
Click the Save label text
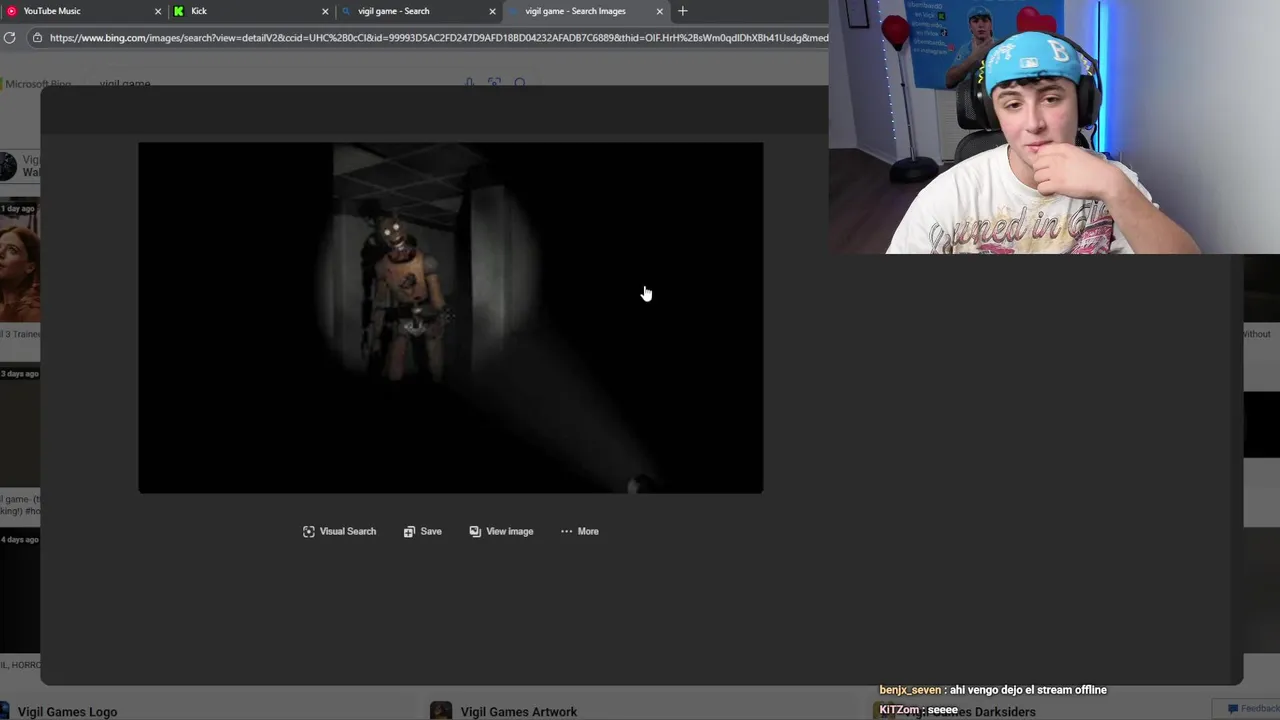click(x=431, y=531)
